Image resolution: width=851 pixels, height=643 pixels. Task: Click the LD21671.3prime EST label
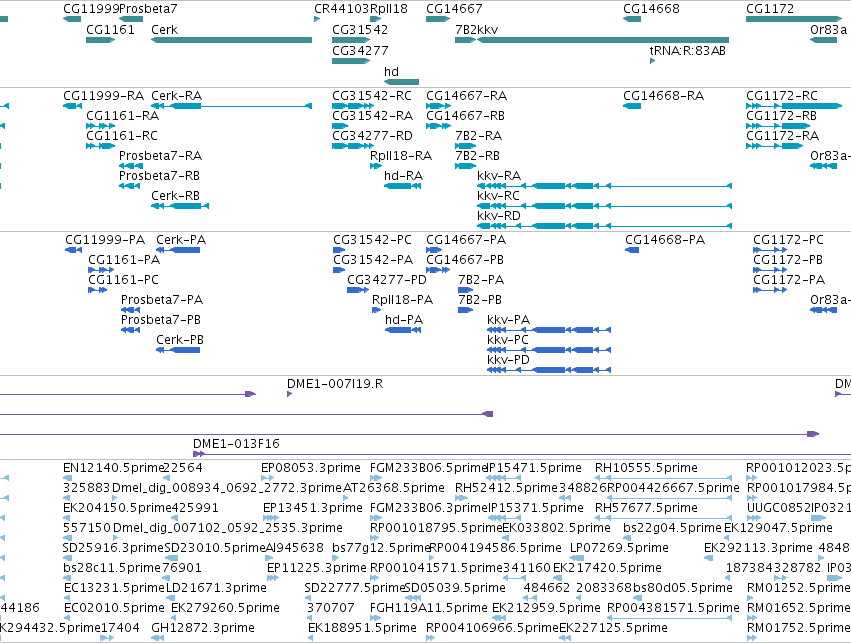(216, 588)
